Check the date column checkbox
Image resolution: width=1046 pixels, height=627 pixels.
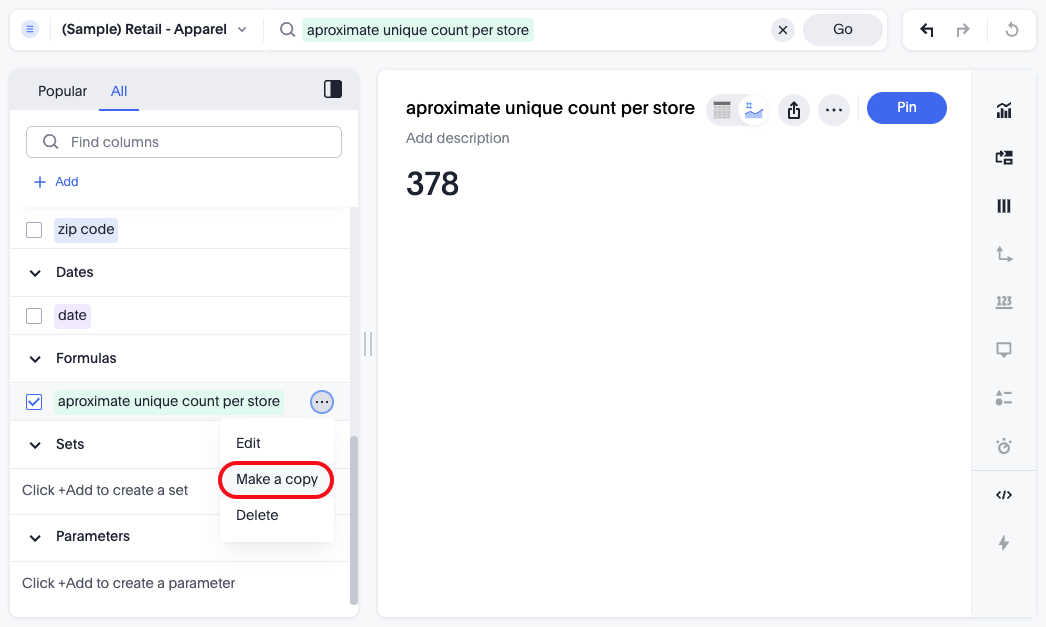34,316
